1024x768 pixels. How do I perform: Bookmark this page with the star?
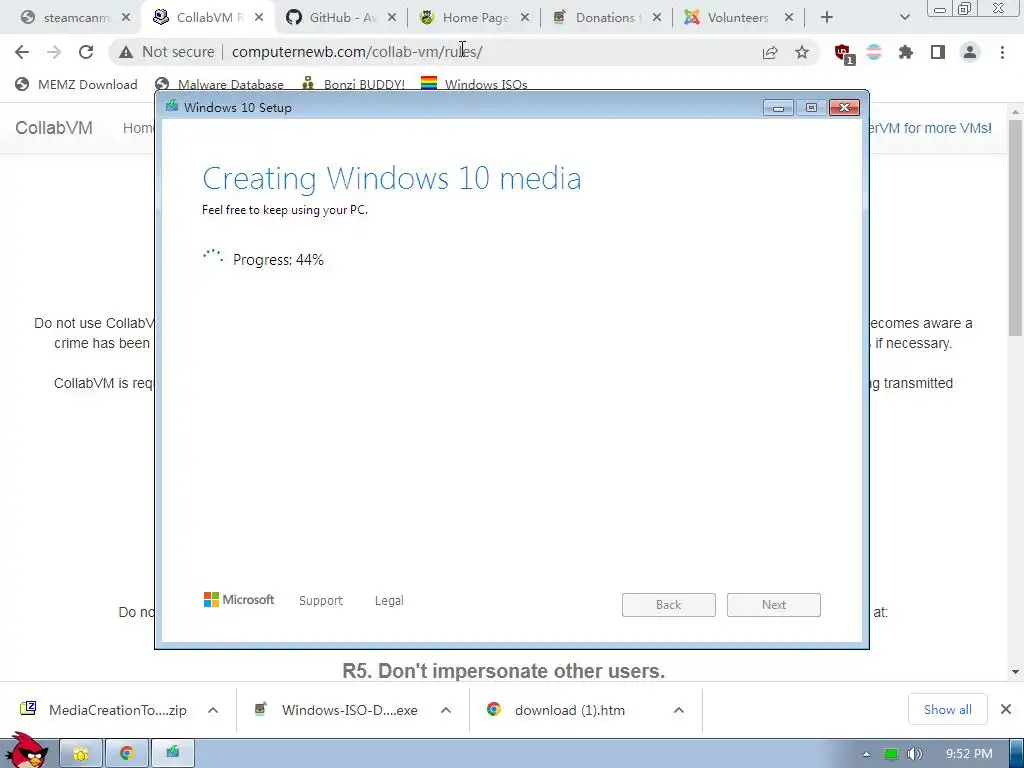point(802,53)
